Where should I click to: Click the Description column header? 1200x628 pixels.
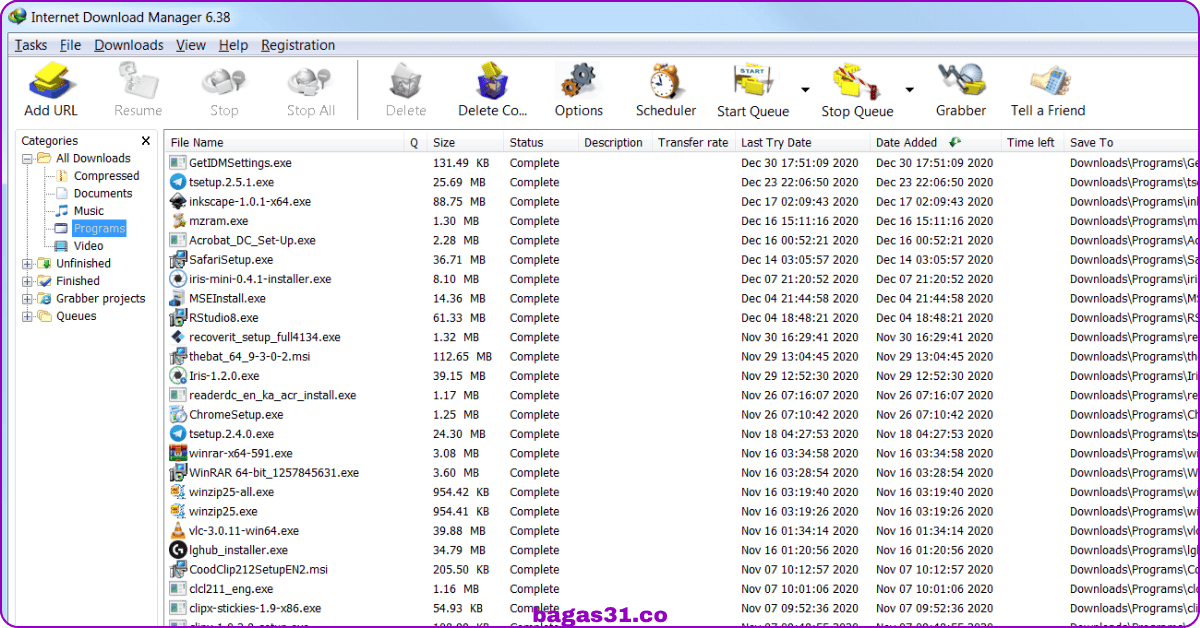coord(614,143)
